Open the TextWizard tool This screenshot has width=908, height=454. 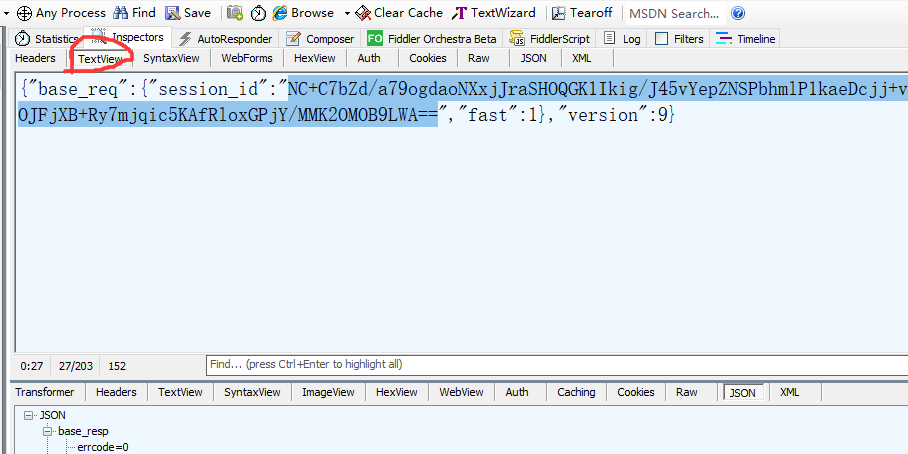pos(494,13)
